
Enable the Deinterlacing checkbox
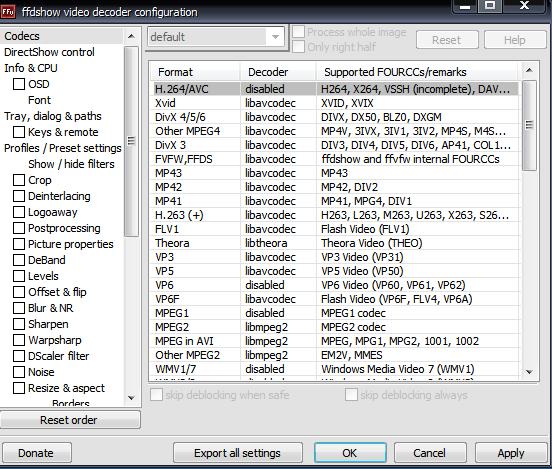19,196
